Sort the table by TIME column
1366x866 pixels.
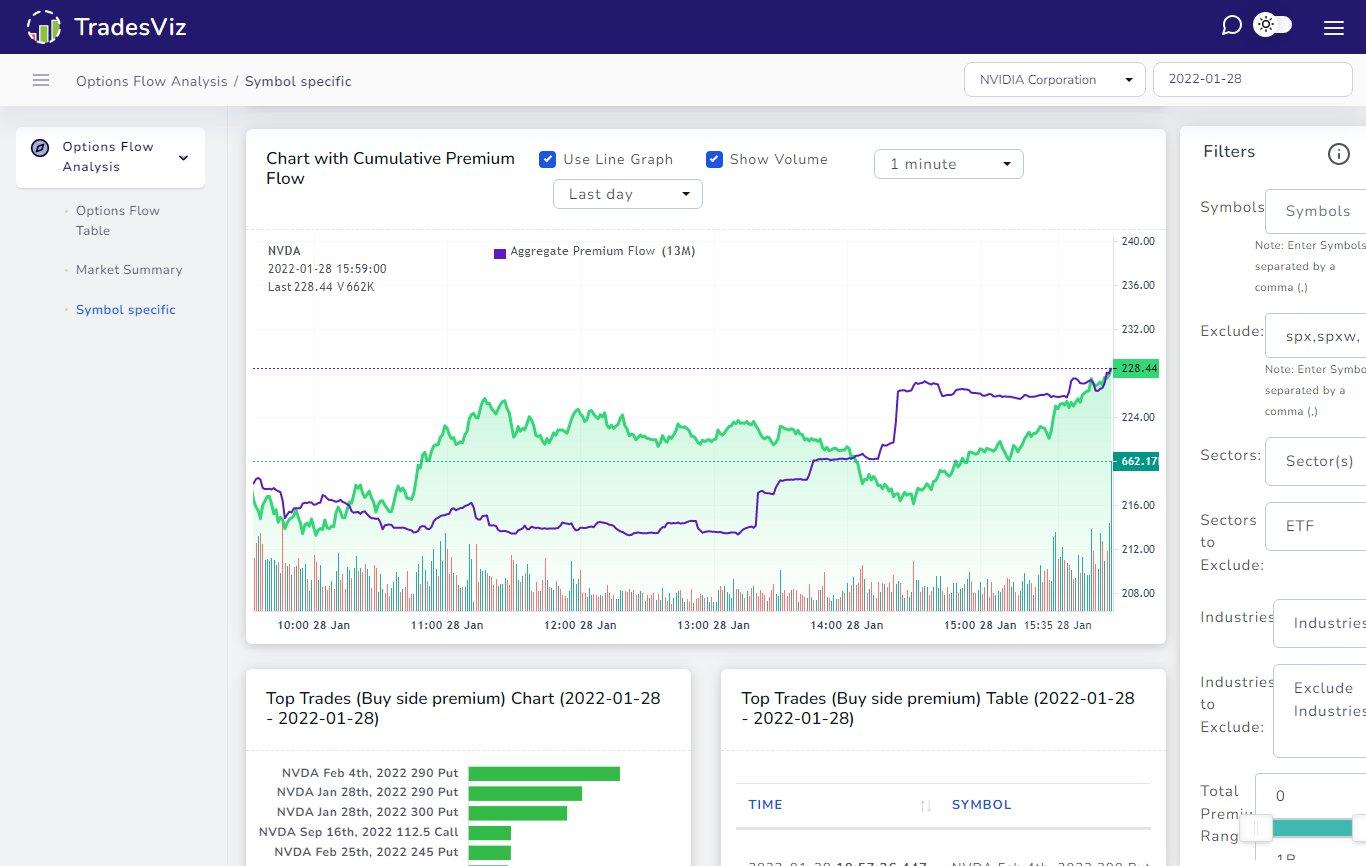(x=765, y=805)
